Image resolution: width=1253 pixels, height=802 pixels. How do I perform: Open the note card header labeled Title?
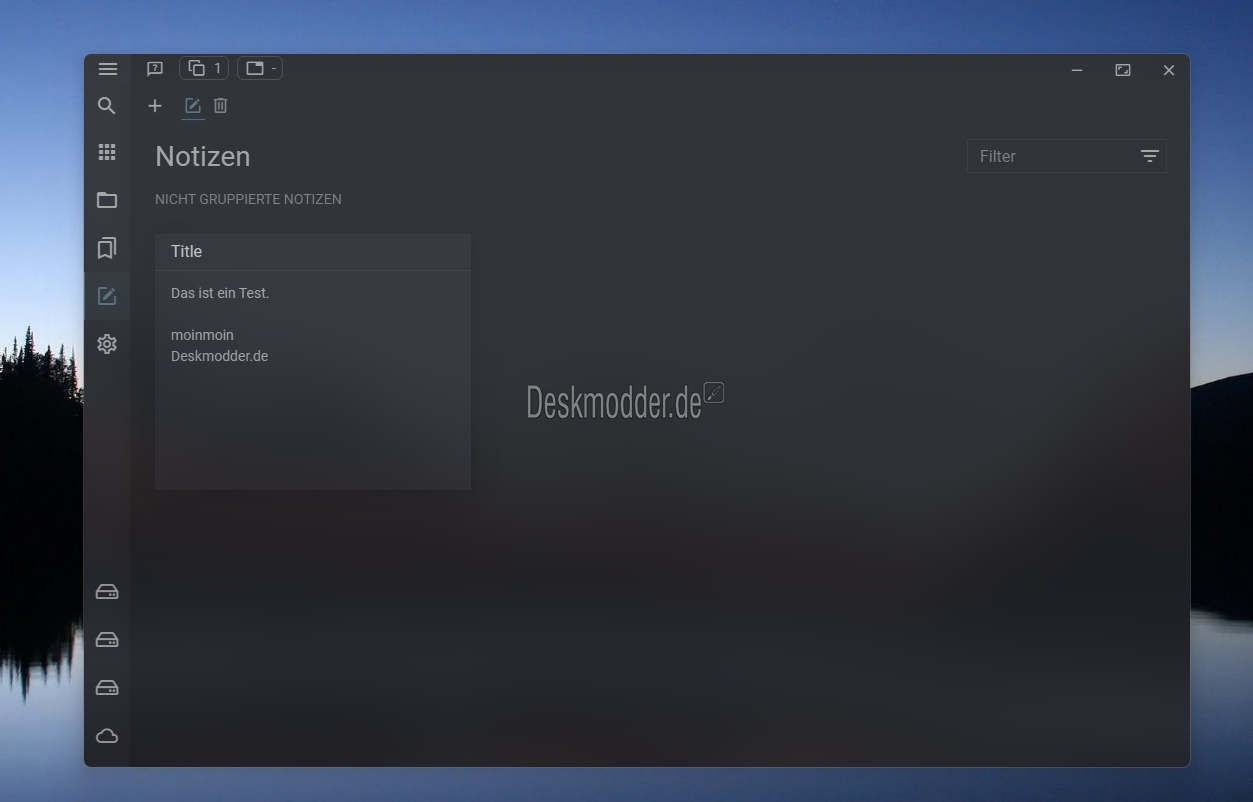pyautogui.click(x=313, y=252)
